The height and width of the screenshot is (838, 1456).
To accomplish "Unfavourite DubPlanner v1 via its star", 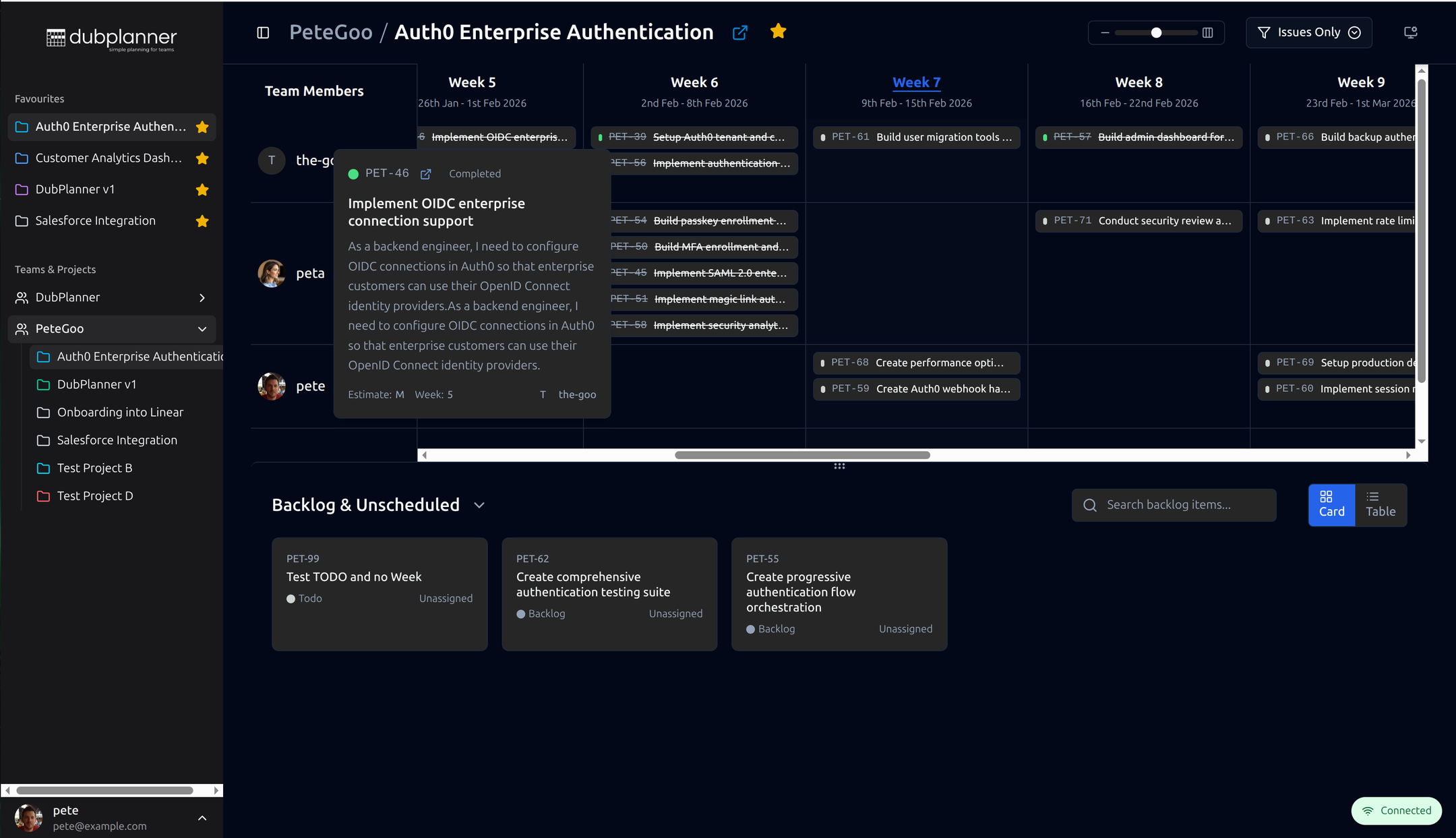I will [x=202, y=189].
